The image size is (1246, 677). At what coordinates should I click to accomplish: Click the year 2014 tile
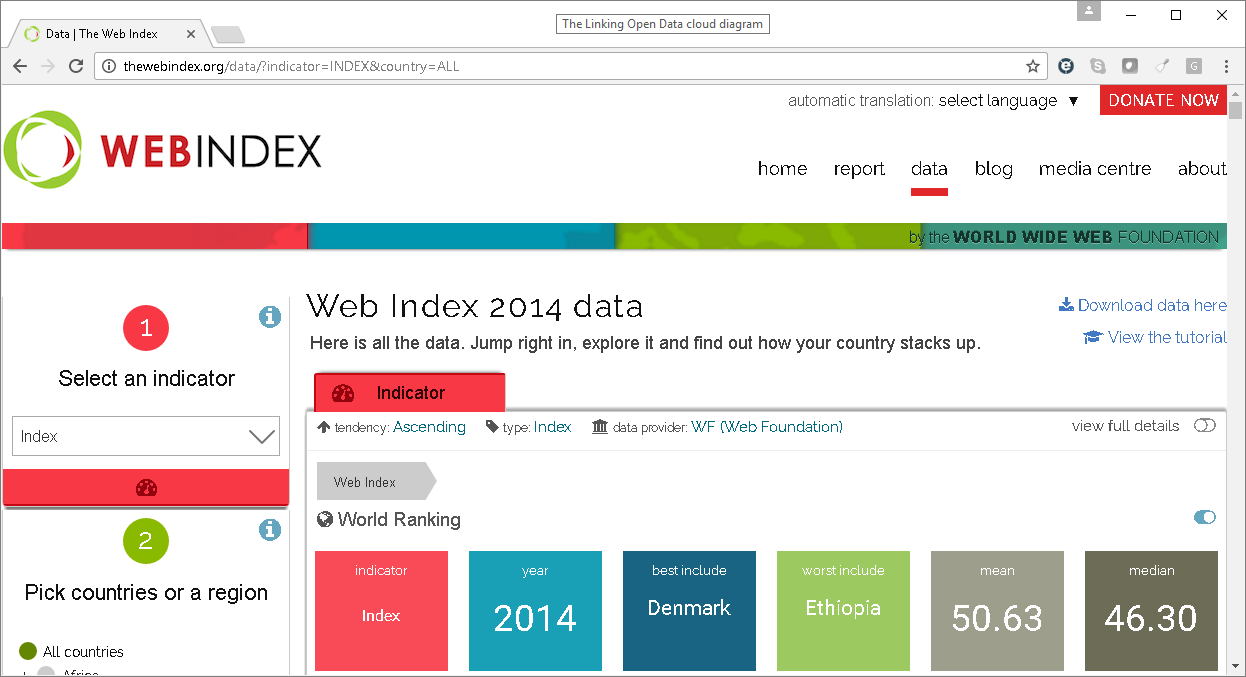tap(535, 610)
